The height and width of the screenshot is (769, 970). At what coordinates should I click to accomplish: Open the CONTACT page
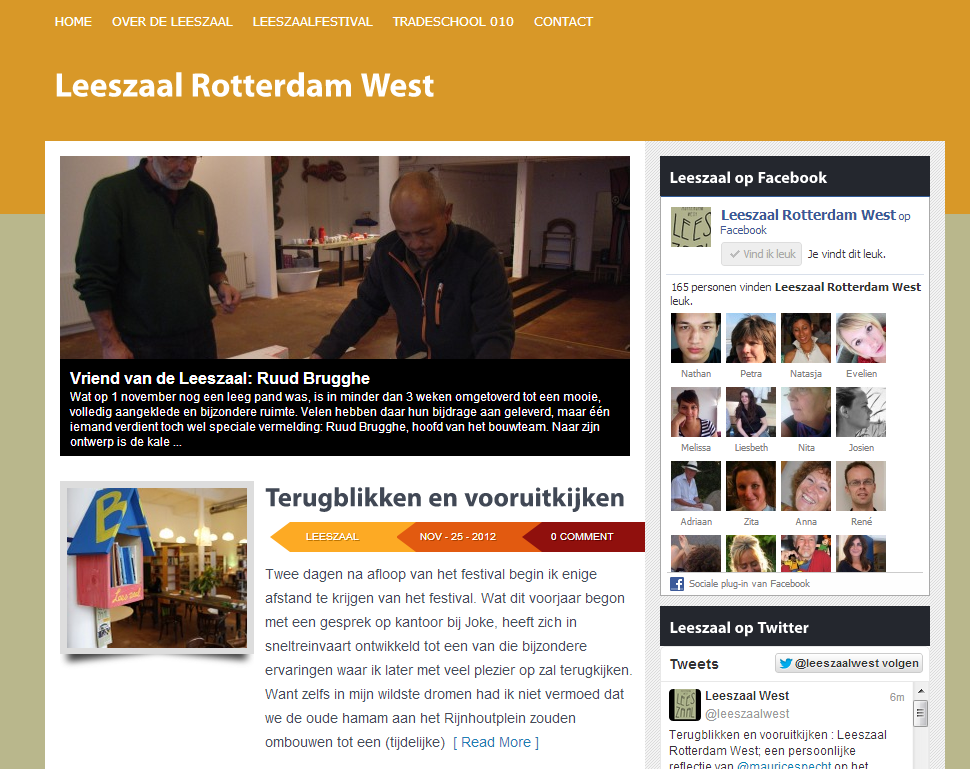(x=563, y=22)
